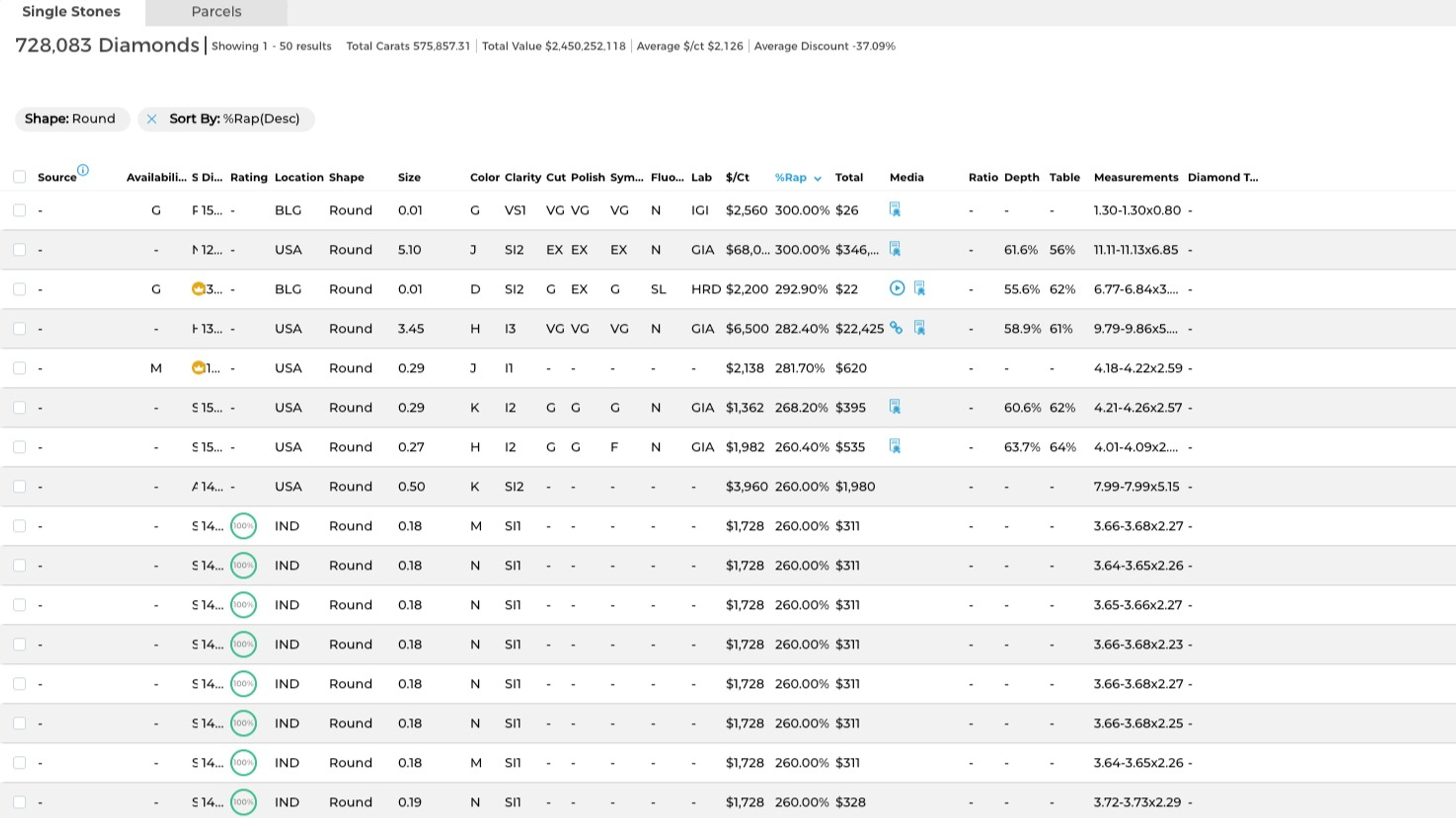Click 100% rating badge for 3.66-3.68x2.23 row

243,644
